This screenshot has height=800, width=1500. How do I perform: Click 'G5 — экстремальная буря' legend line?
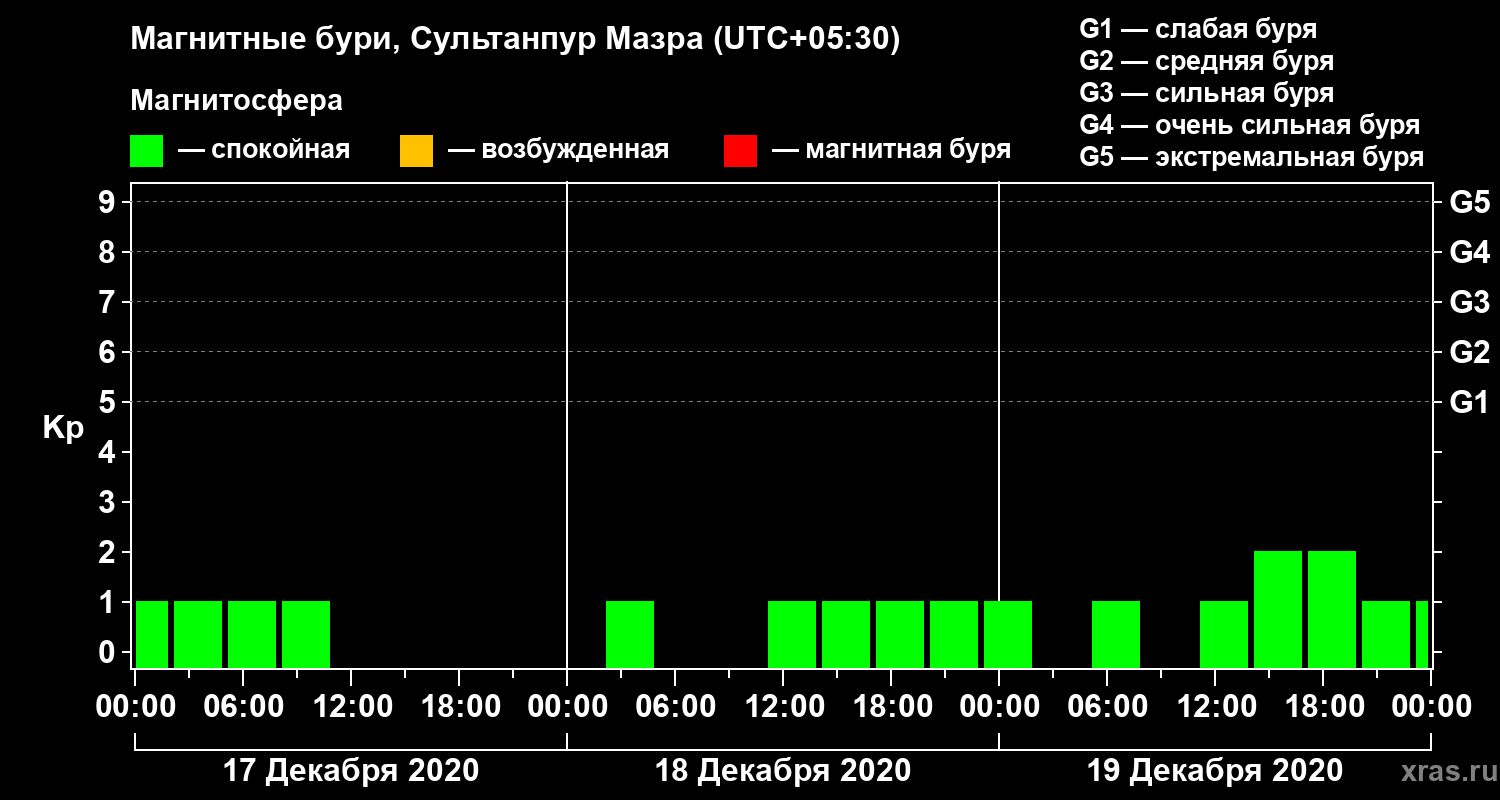coord(1252,158)
